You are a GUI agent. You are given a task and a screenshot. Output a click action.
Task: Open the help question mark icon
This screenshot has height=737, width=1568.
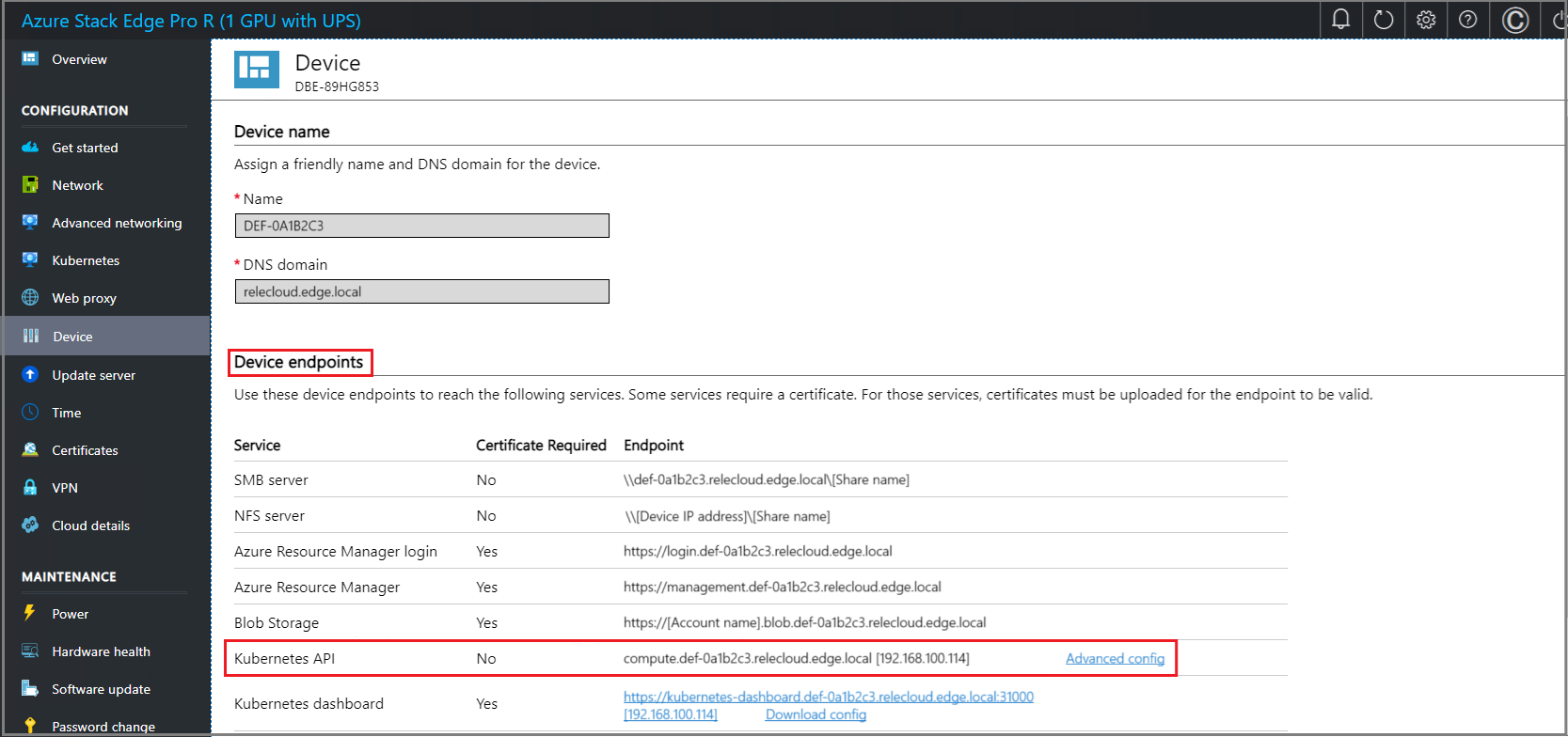pyautogui.click(x=1468, y=19)
